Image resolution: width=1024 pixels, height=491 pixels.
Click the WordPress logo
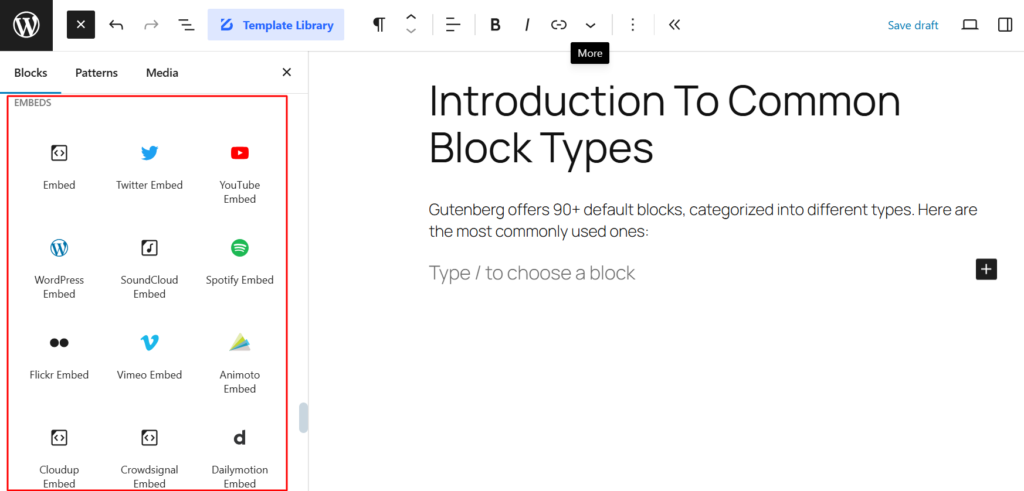pyautogui.click(x=26, y=25)
